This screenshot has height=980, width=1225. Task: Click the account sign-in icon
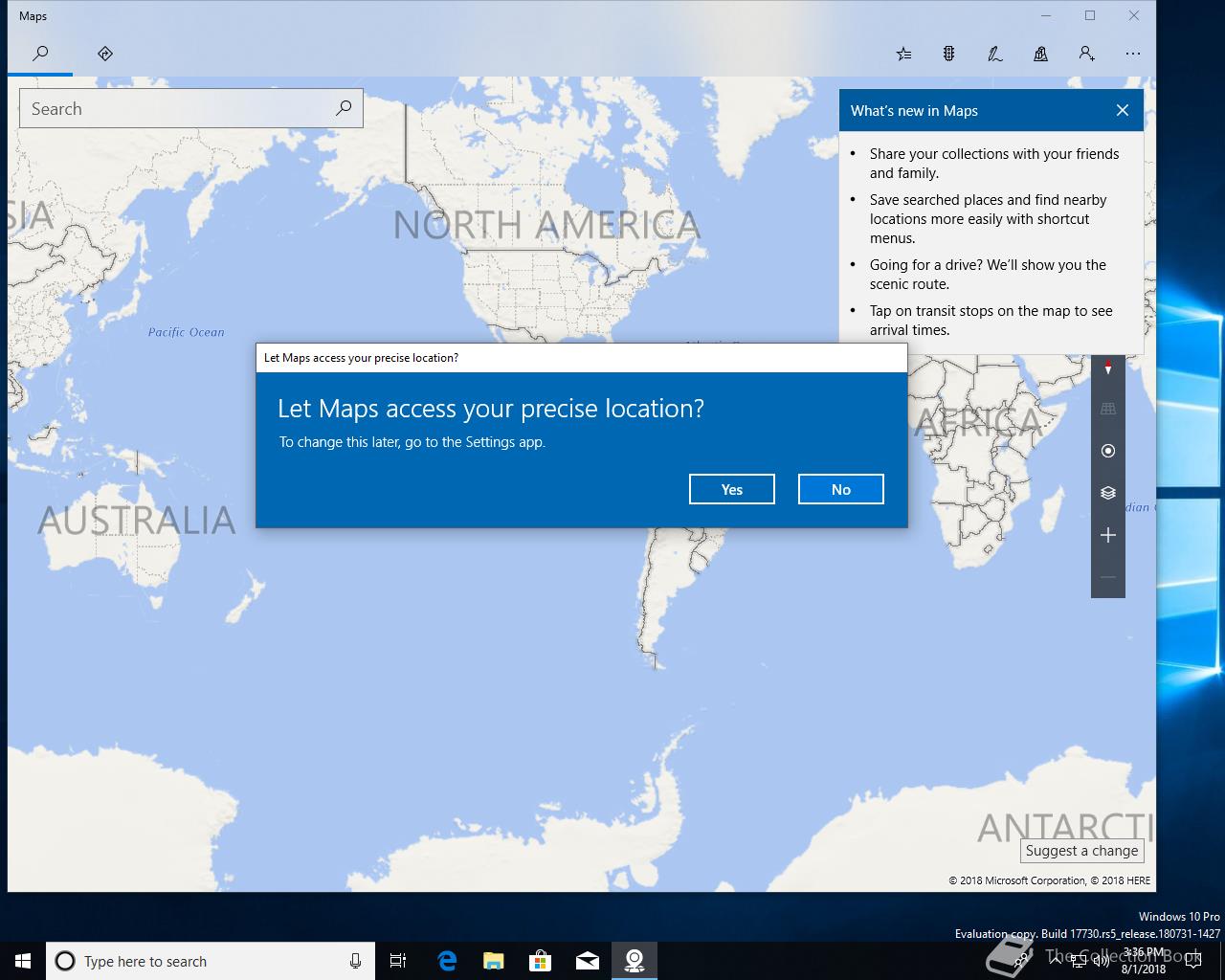coord(1086,54)
